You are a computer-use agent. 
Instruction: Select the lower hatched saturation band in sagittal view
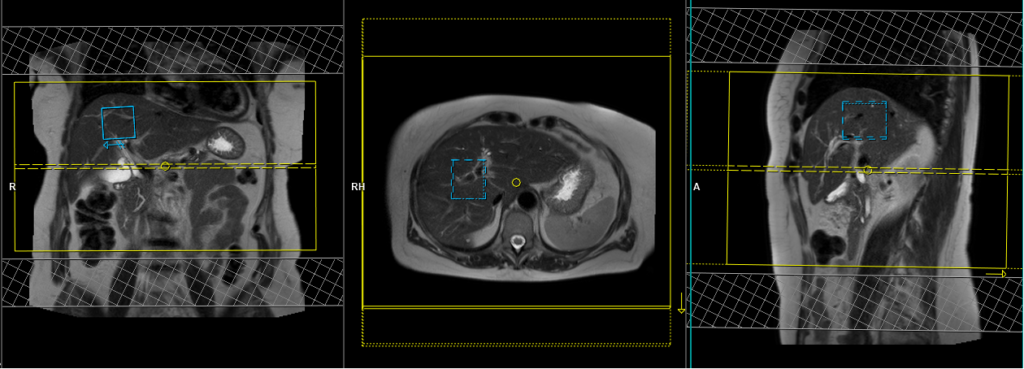pos(856,302)
